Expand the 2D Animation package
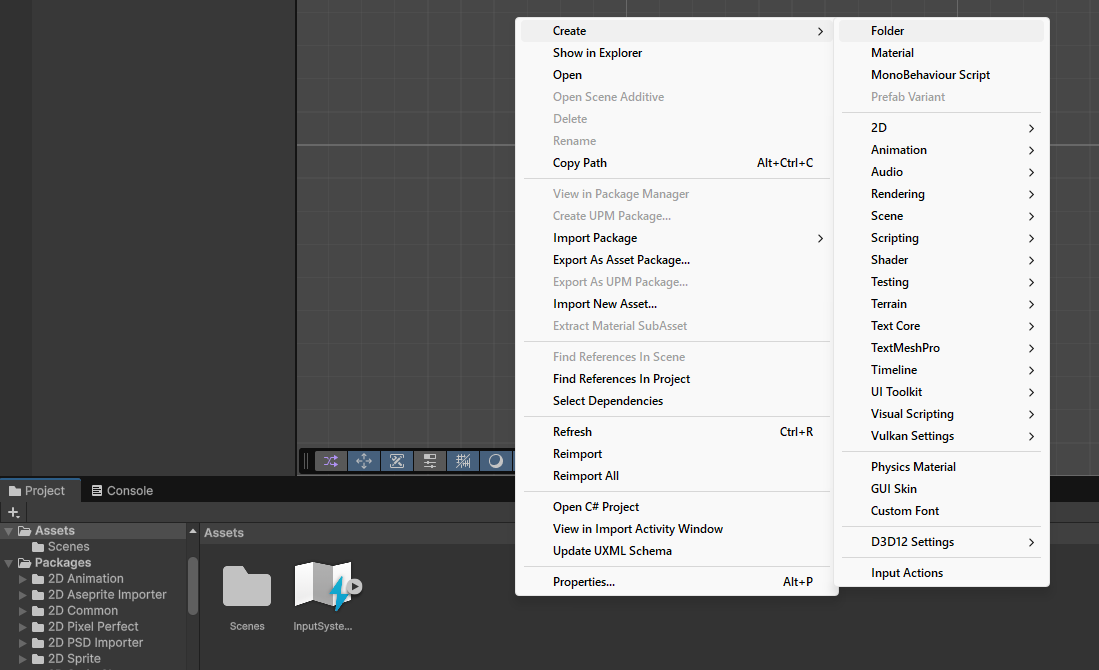The width and height of the screenshot is (1099, 670). (x=22, y=579)
